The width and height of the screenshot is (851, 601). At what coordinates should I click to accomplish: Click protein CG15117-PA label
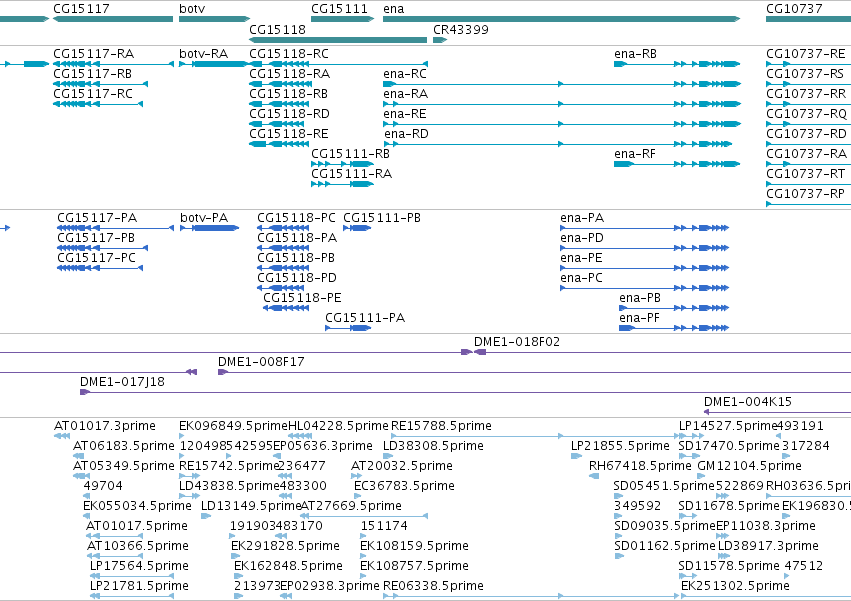97,218
